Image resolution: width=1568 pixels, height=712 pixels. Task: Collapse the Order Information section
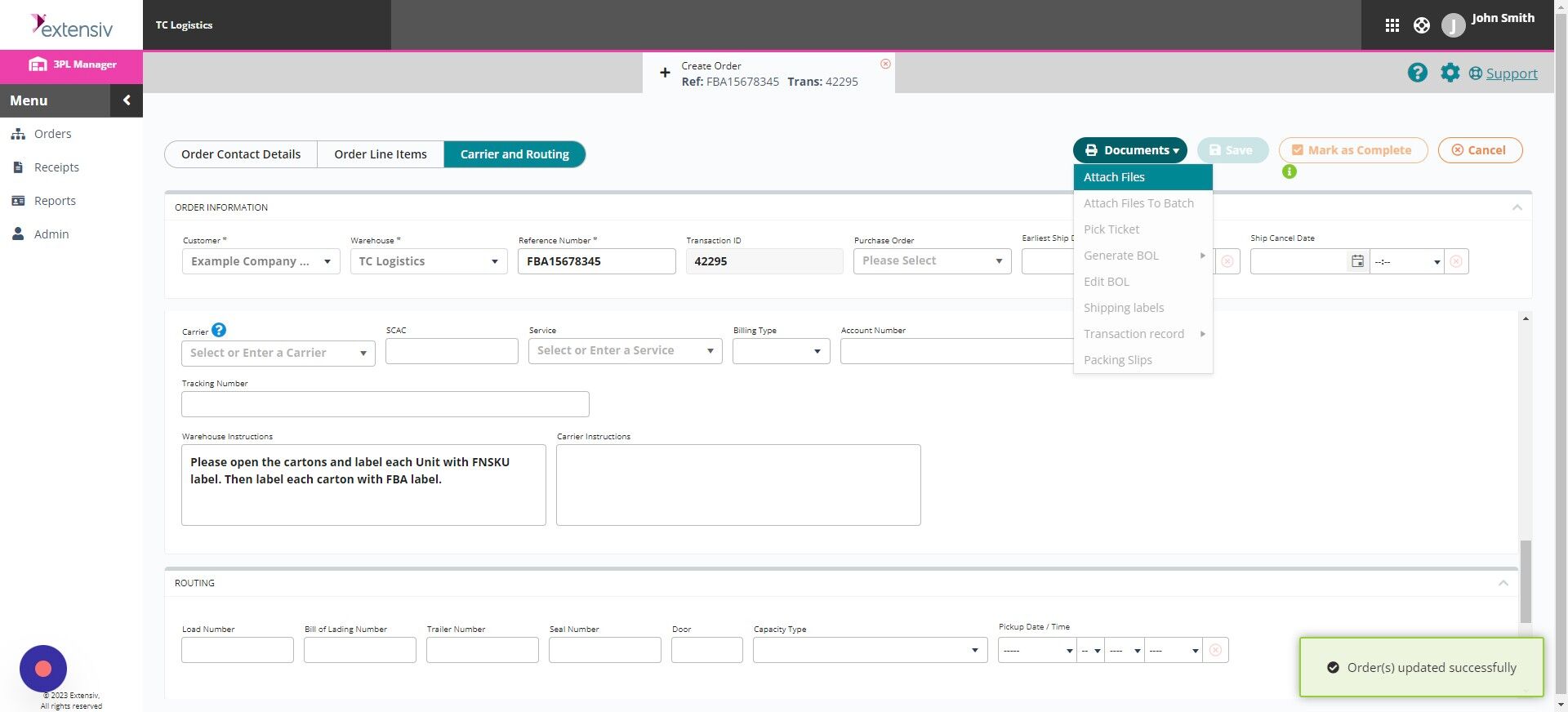[1517, 207]
